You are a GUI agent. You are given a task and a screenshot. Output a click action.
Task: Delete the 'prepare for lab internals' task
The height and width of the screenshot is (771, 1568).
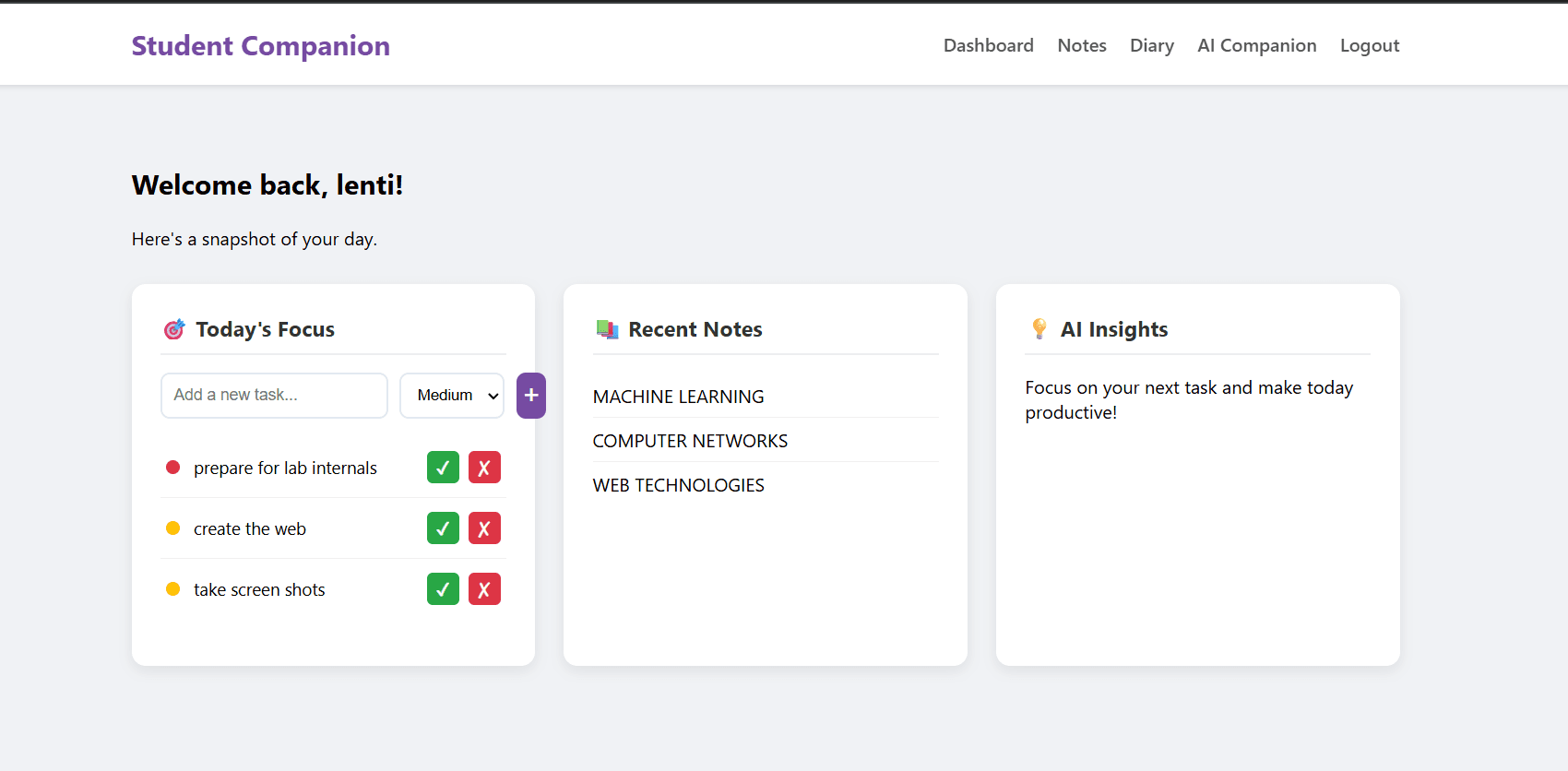tap(484, 468)
